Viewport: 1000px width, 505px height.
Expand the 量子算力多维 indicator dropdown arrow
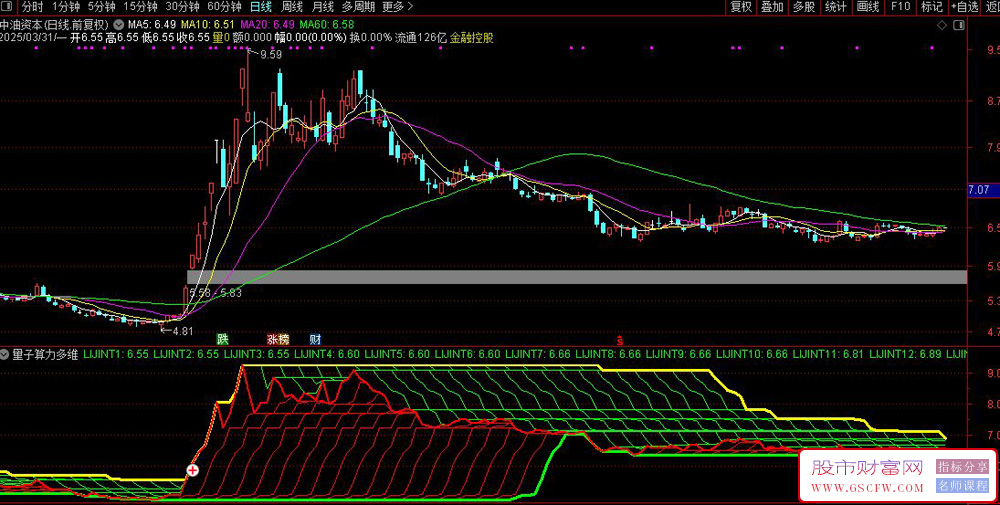(5, 354)
